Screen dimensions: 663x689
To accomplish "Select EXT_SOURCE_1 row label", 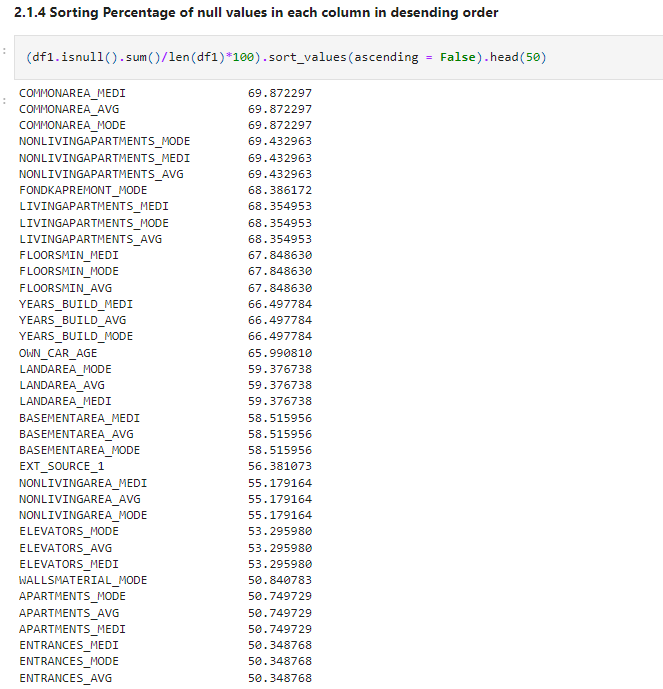I will pyautogui.click(x=62, y=466).
